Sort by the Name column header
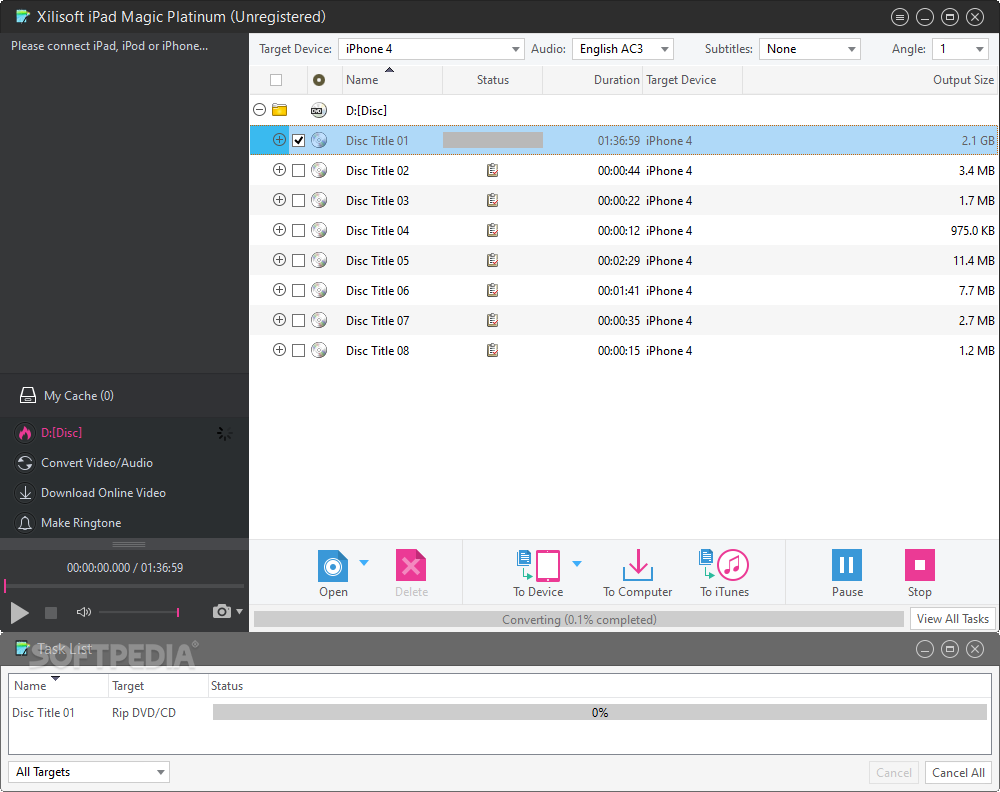Viewport: 1000px width, 792px height. [x=392, y=80]
